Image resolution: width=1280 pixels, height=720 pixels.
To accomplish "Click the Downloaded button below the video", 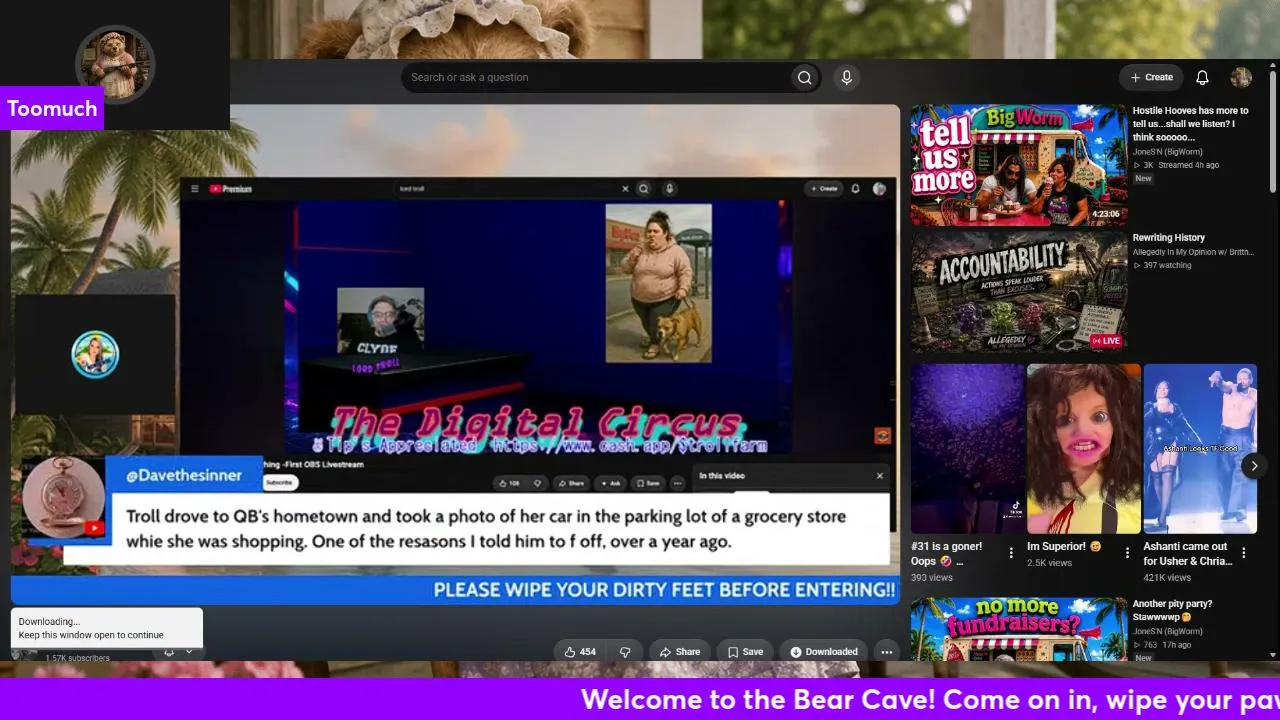I will point(824,652).
